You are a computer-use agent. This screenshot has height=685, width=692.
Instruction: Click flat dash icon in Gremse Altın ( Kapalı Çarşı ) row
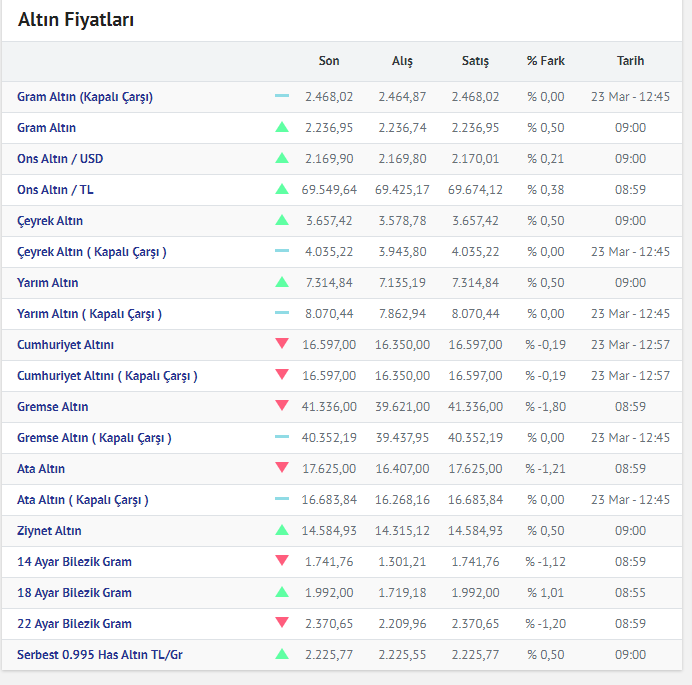click(282, 437)
